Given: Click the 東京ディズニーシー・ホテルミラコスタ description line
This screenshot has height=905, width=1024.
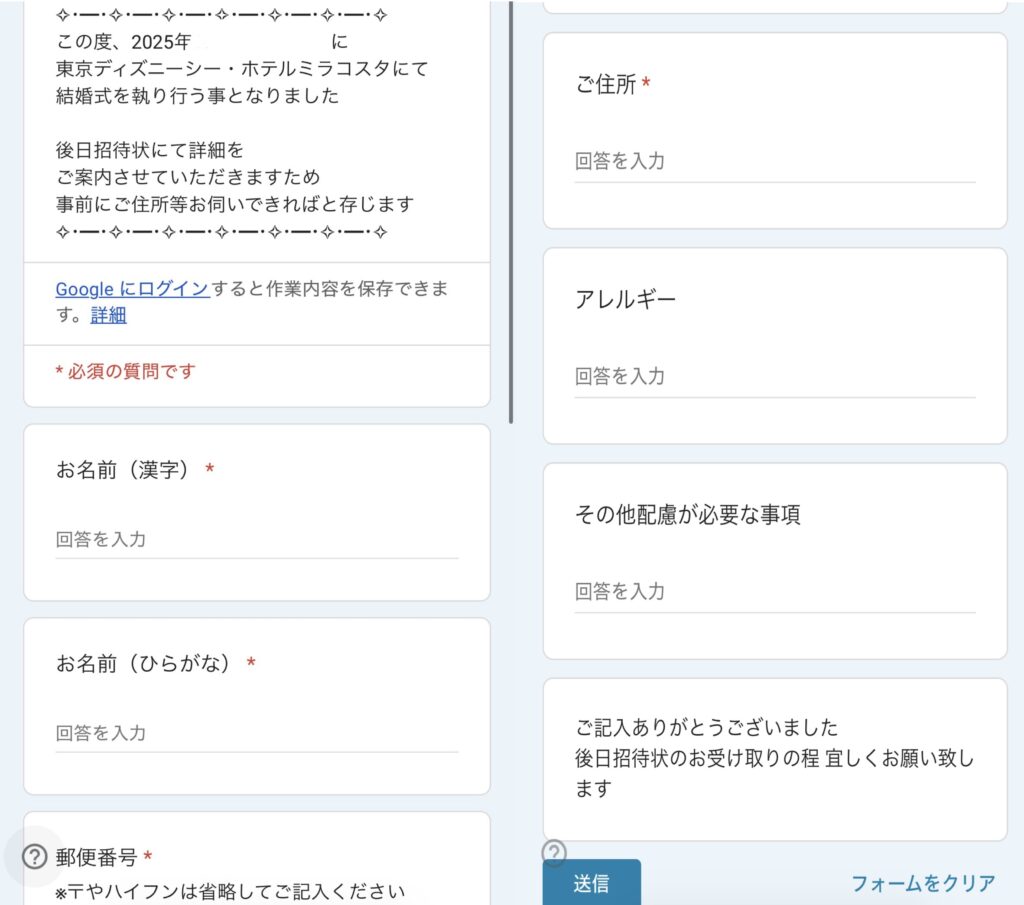Looking at the screenshot, I should pyautogui.click(x=241, y=69).
